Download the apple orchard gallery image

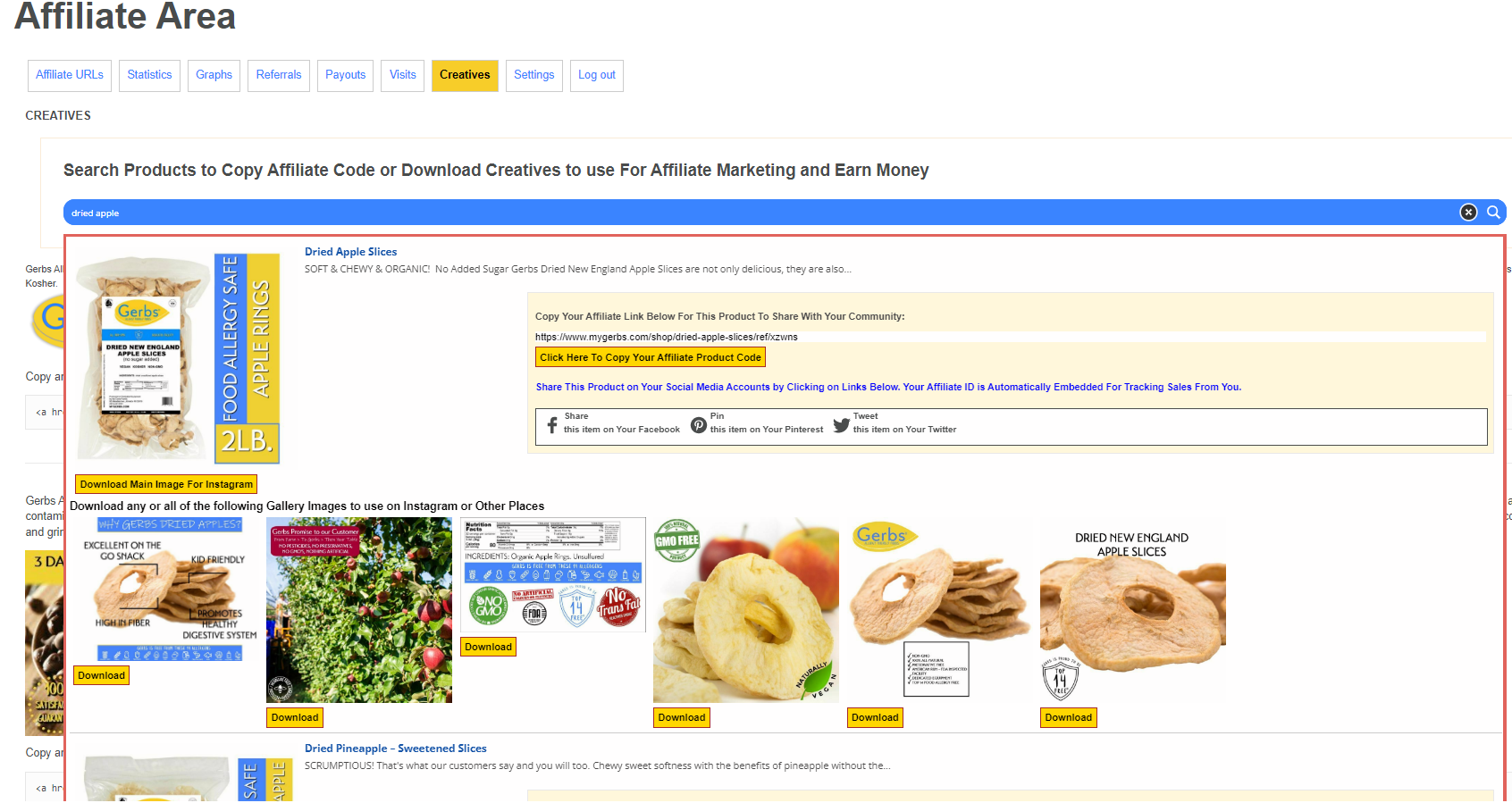click(x=295, y=717)
